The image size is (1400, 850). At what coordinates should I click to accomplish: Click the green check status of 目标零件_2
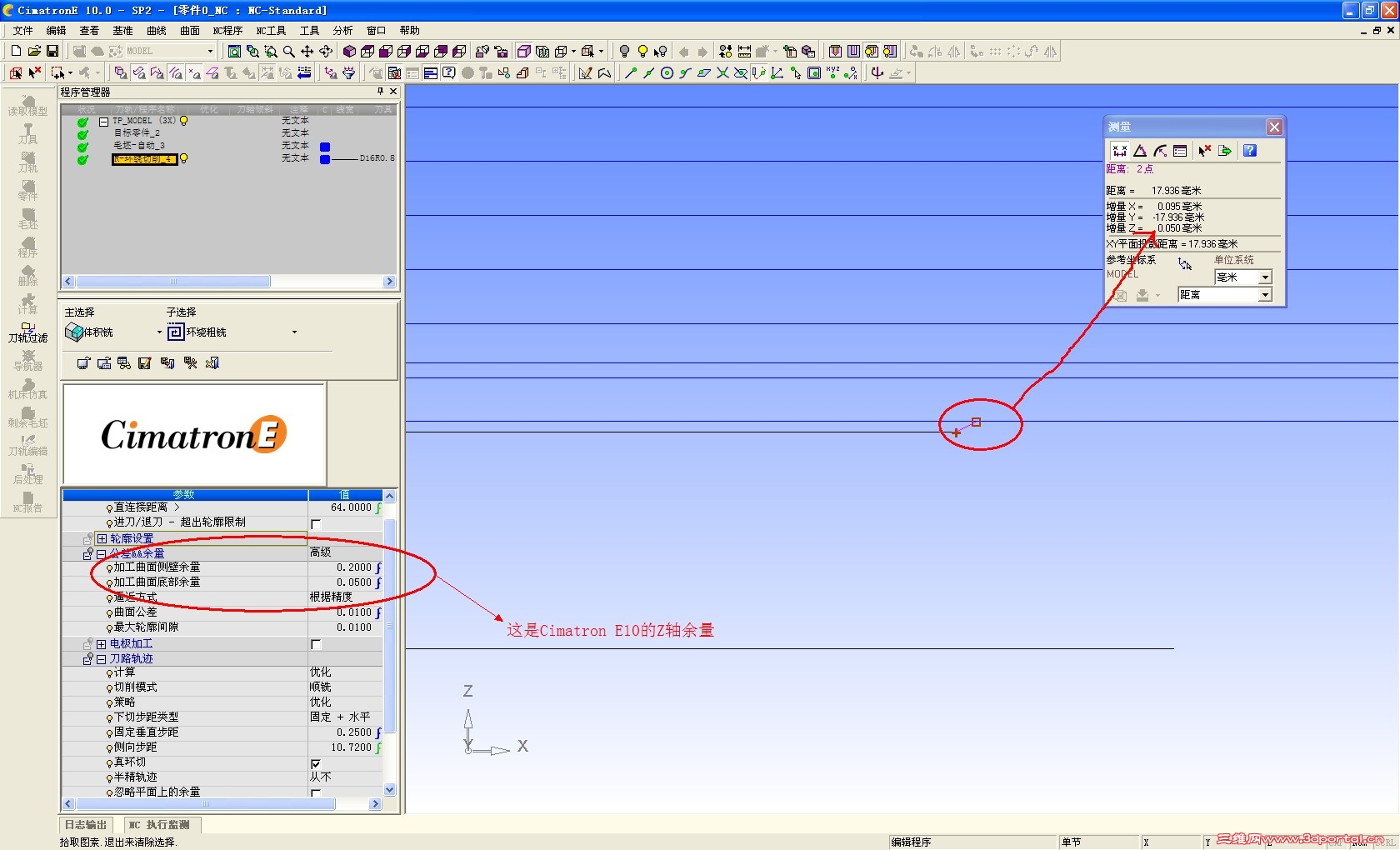[x=82, y=134]
